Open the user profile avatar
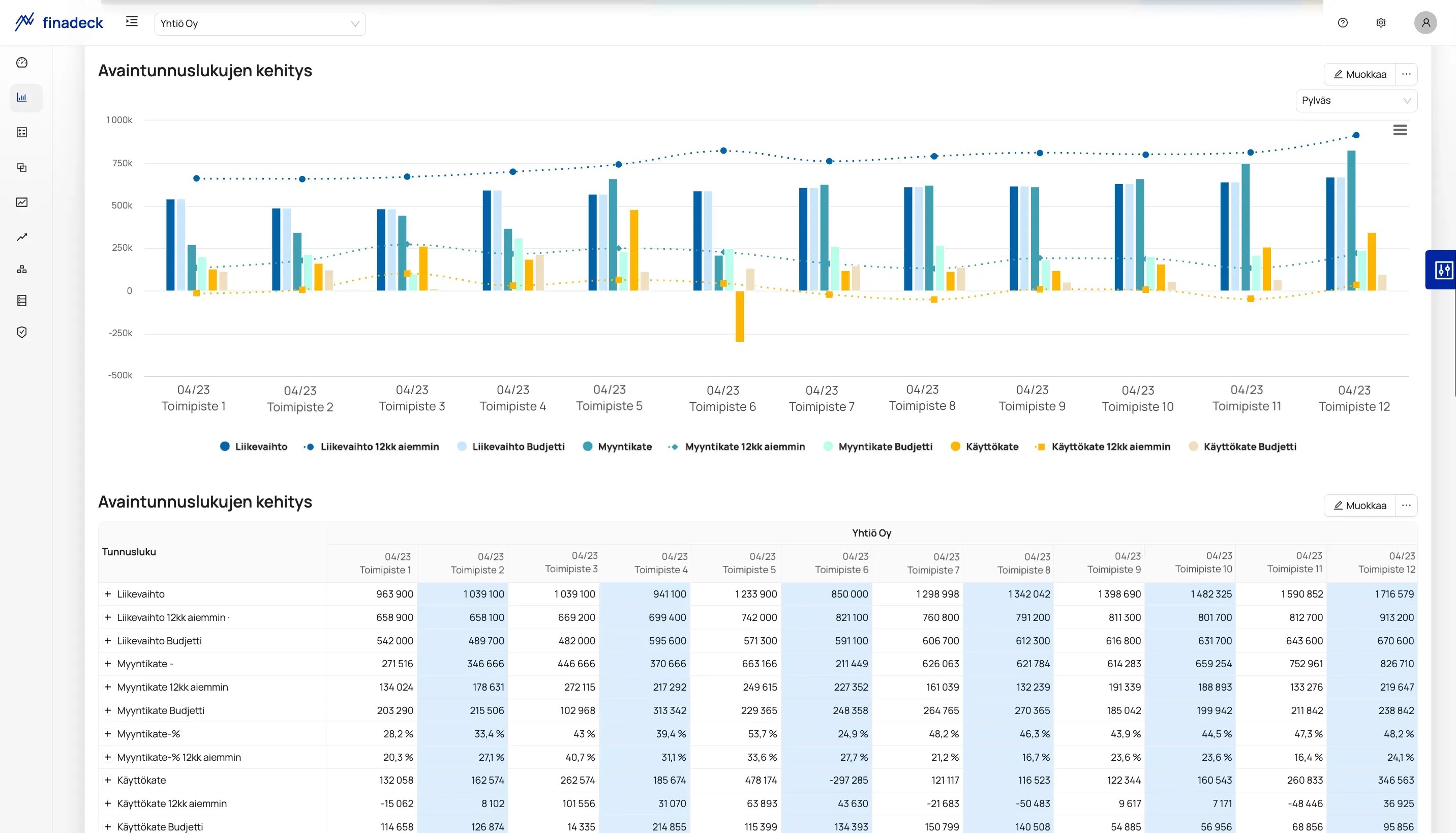 pyautogui.click(x=1425, y=23)
